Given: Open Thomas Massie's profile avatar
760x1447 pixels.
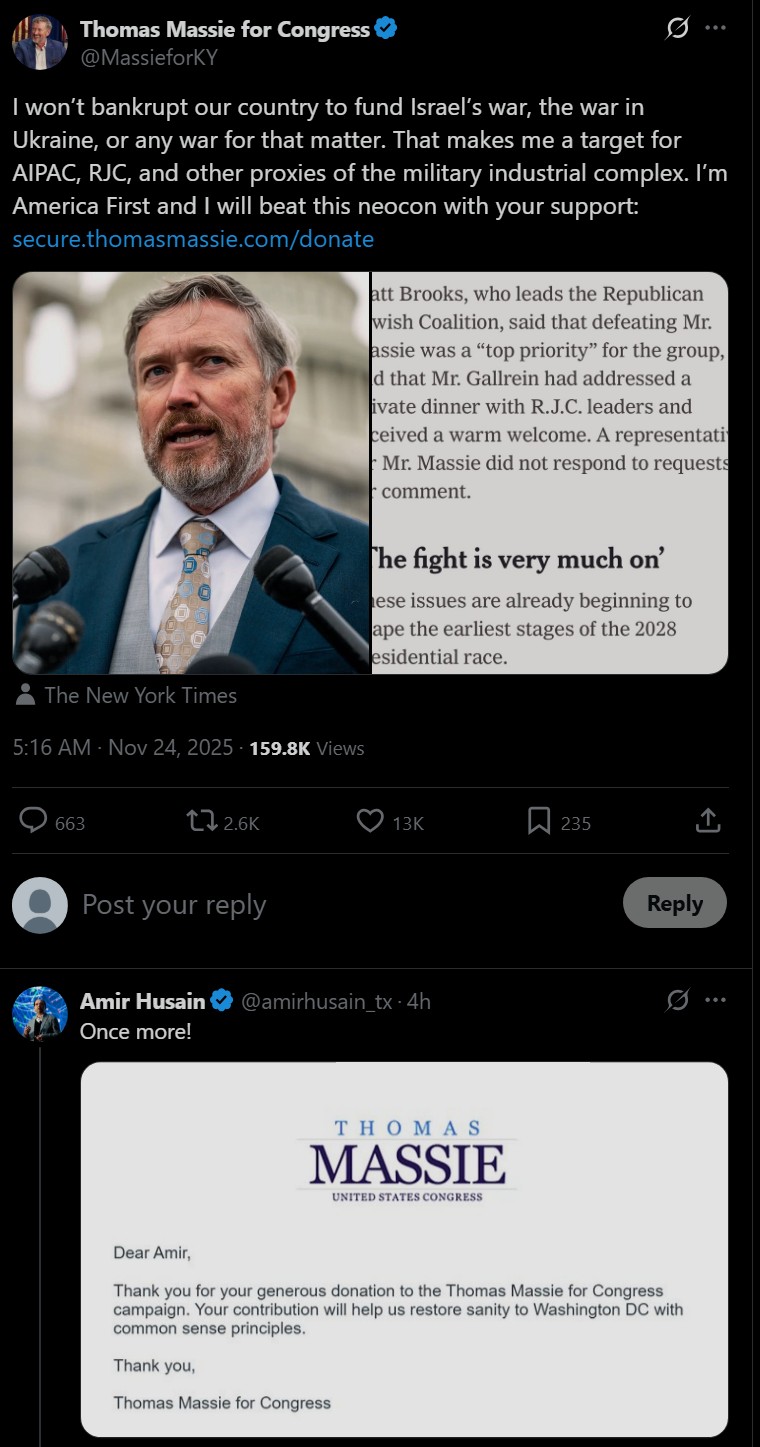Looking at the screenshot, I should (40, 42).
